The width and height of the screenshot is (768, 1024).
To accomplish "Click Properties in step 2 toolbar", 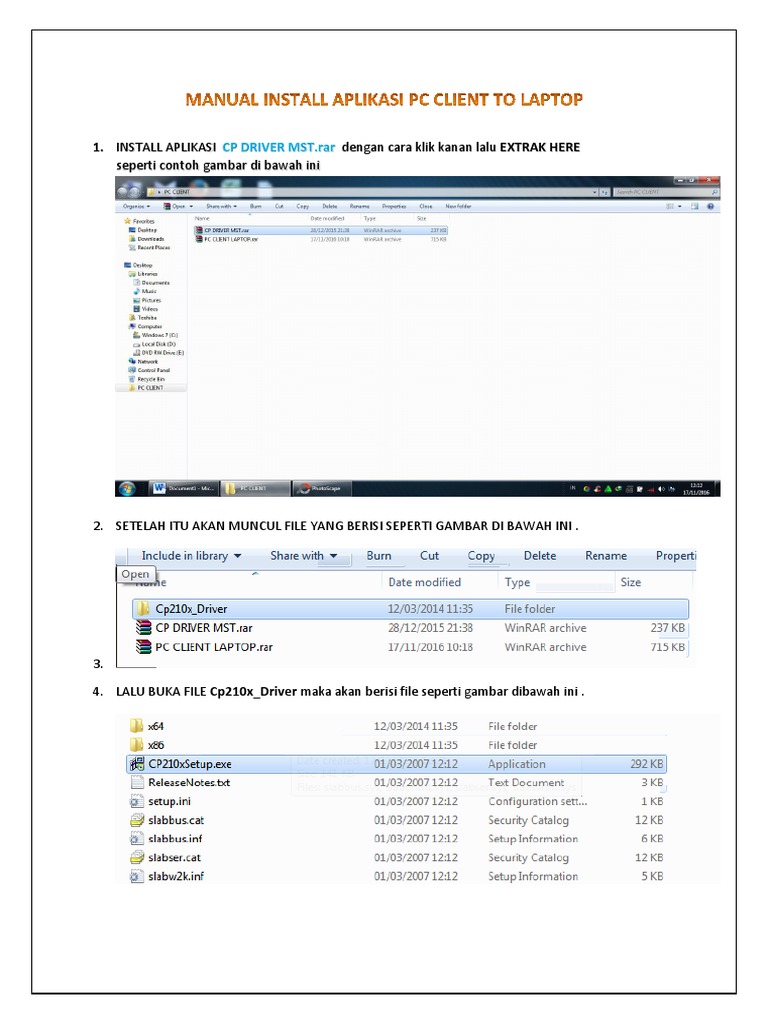I will [x=675, y=556].
